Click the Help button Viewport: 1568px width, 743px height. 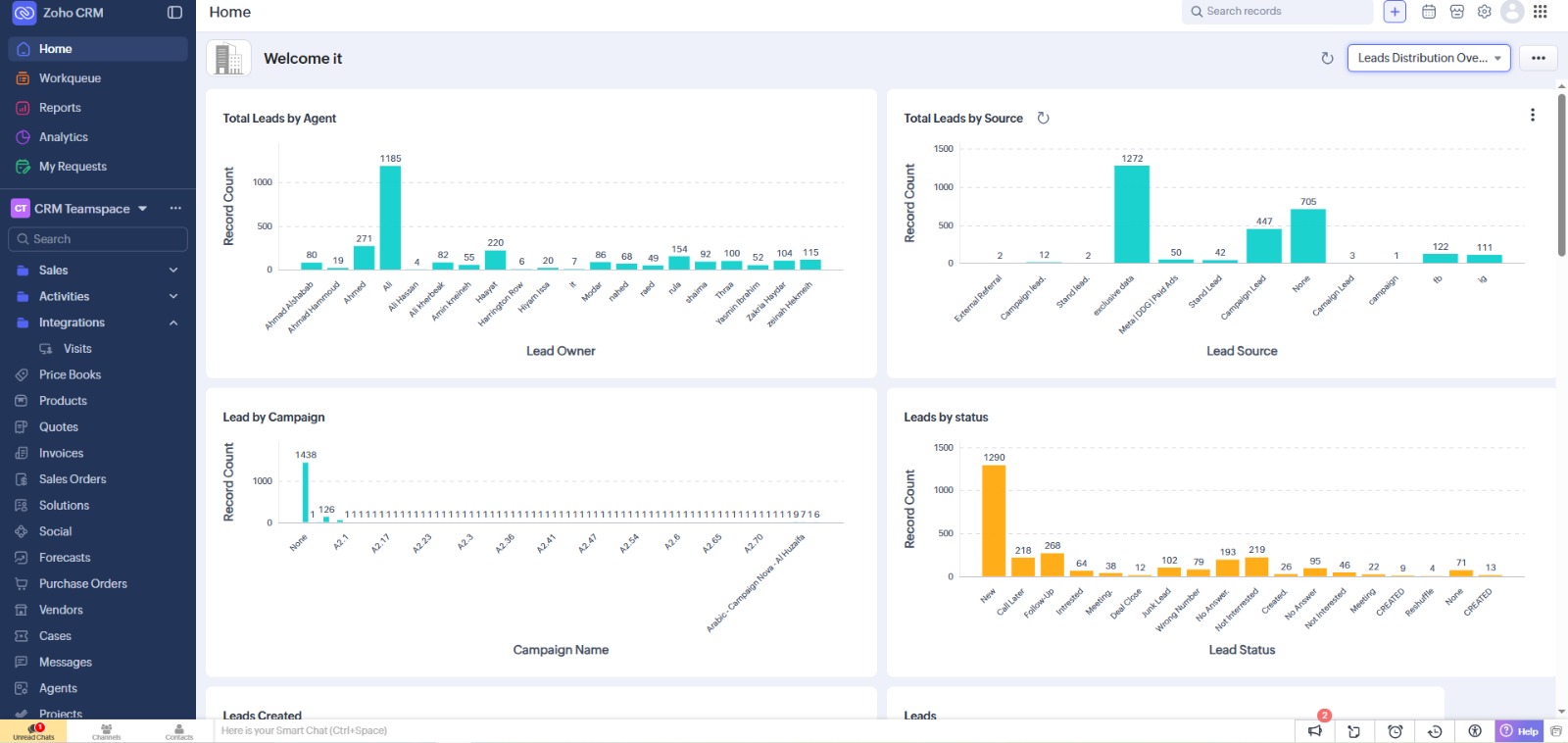(x=1519, y=731)
